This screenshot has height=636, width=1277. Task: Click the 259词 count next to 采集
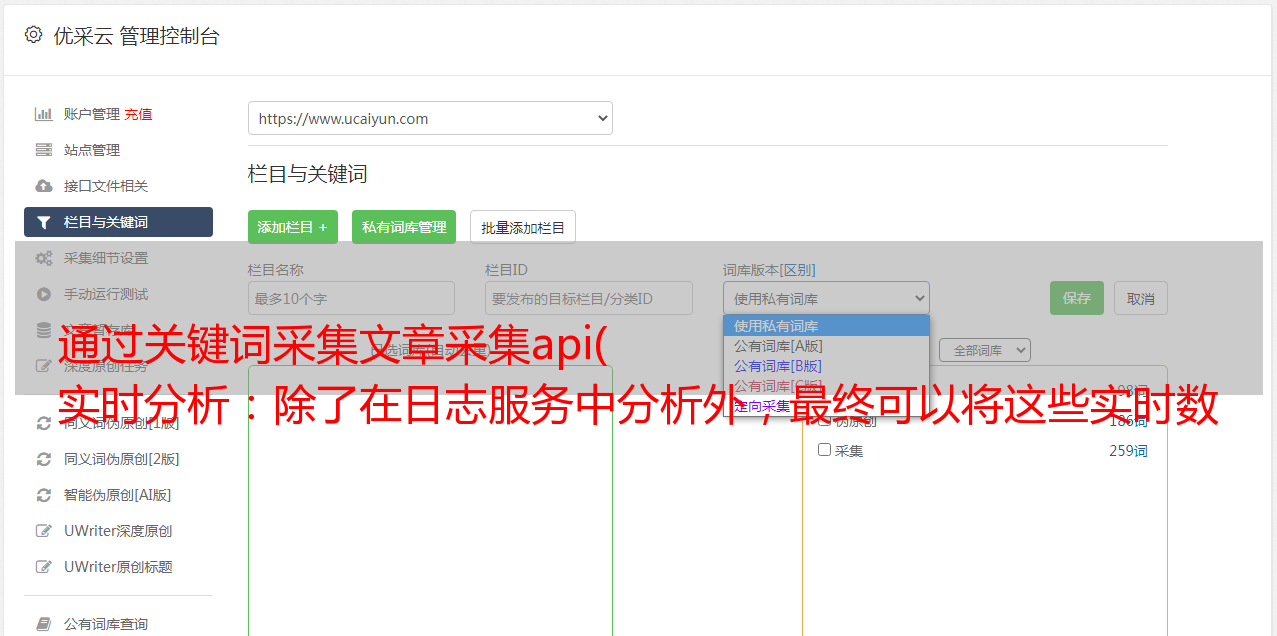pos(1128,451)
